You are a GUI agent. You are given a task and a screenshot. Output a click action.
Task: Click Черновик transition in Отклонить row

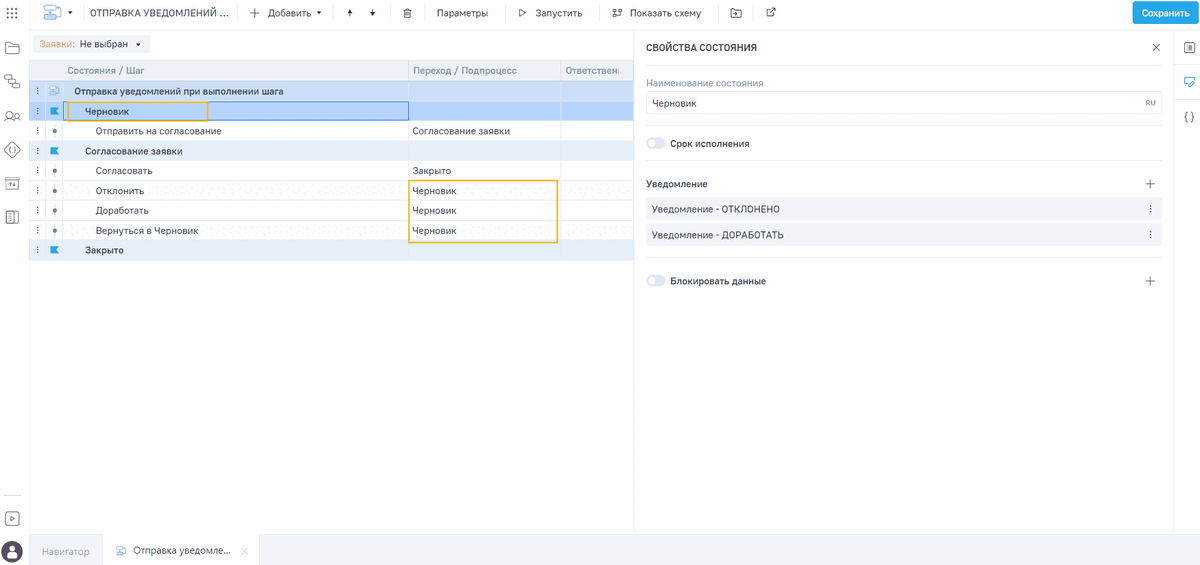(x=484, y=191)
